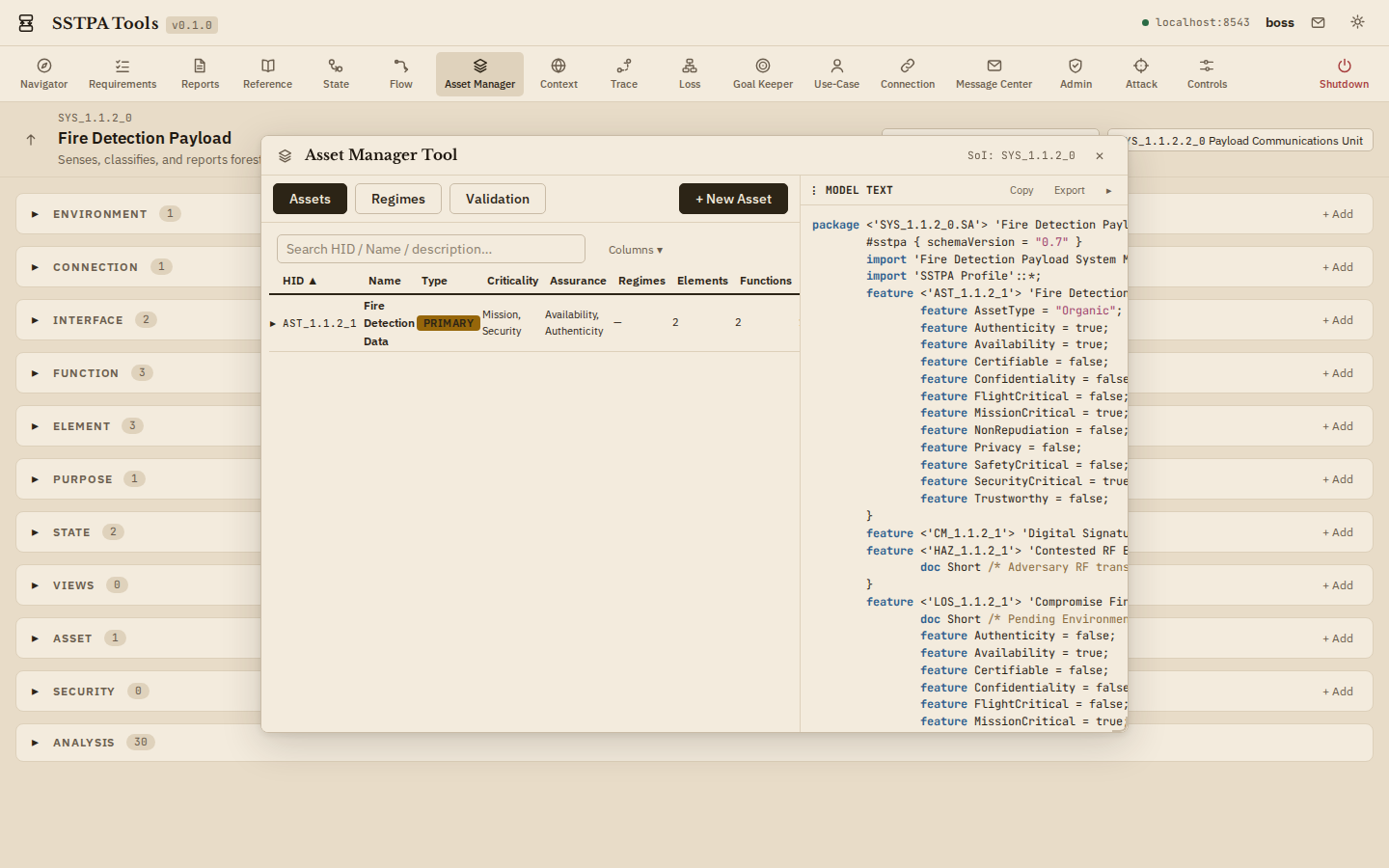Open the Reference tool
This screenshot has height=868, width=1389.
[x=267, y=74]
